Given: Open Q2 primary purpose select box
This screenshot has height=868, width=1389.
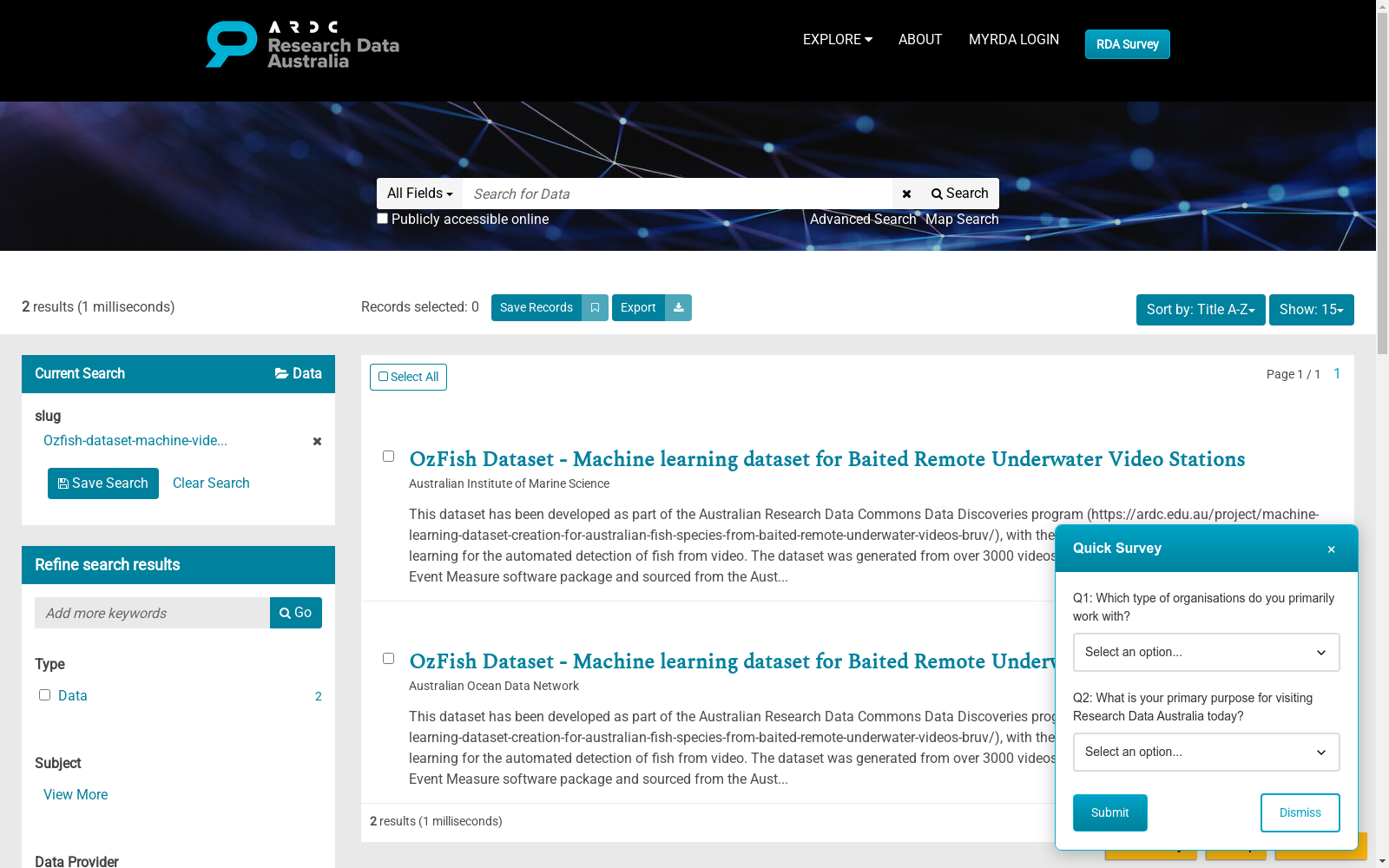Looking at the screenshot, I should coord(1206,752).
